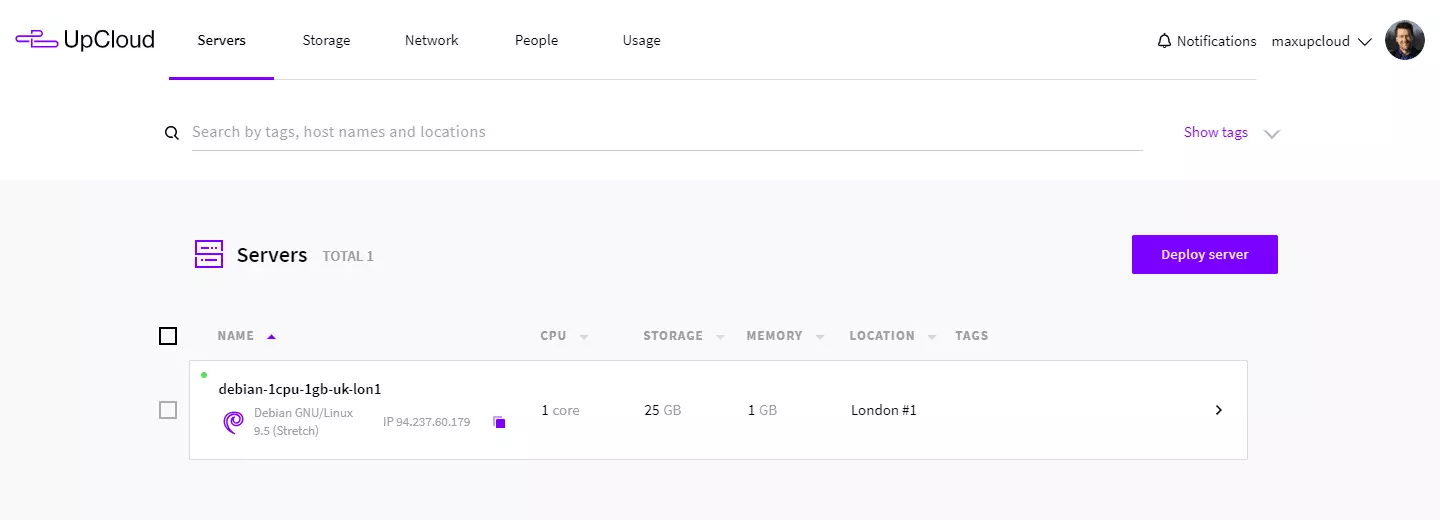Click the IP 94.237.60.179 text
Screen dimensions: 1440x520
click(x=427, y=422)
